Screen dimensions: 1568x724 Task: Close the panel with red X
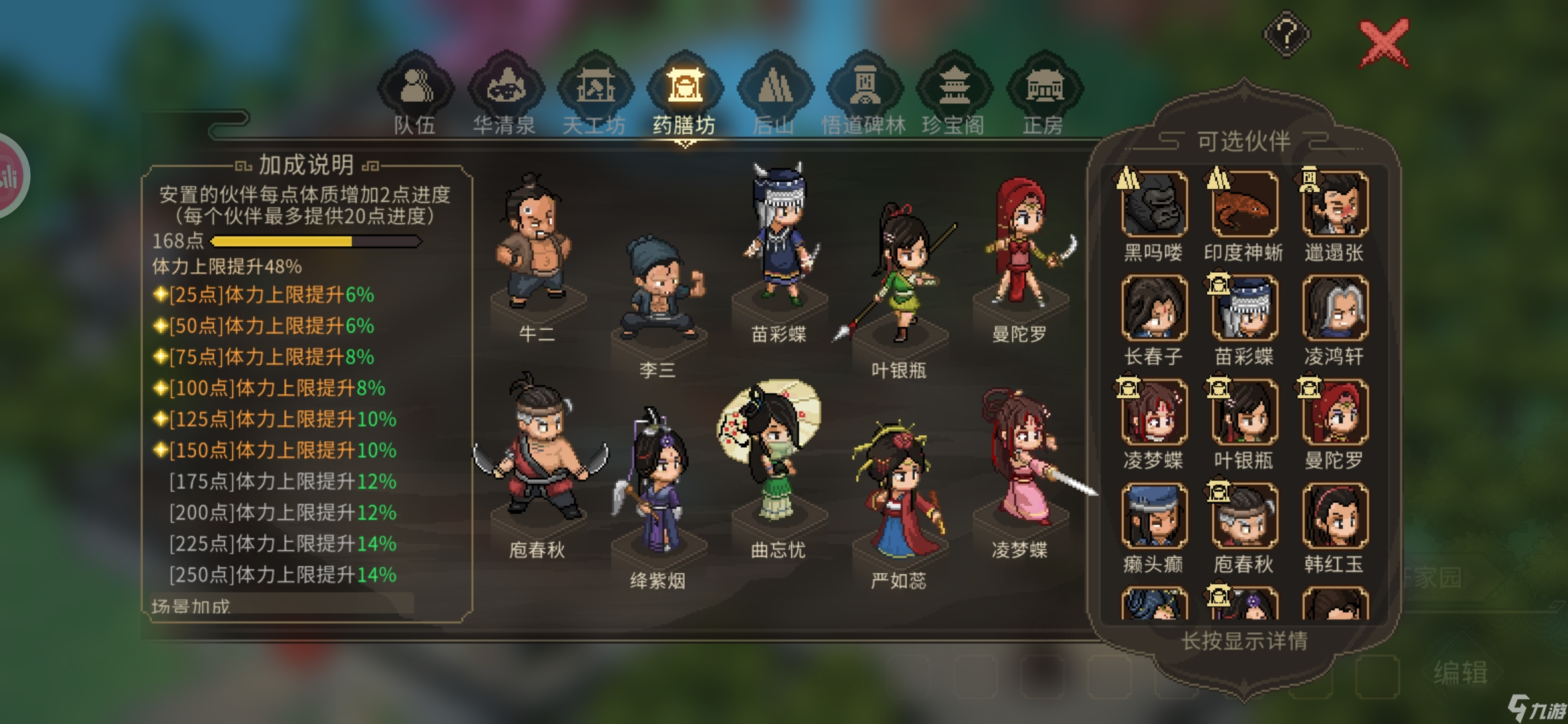(1384, 44)
